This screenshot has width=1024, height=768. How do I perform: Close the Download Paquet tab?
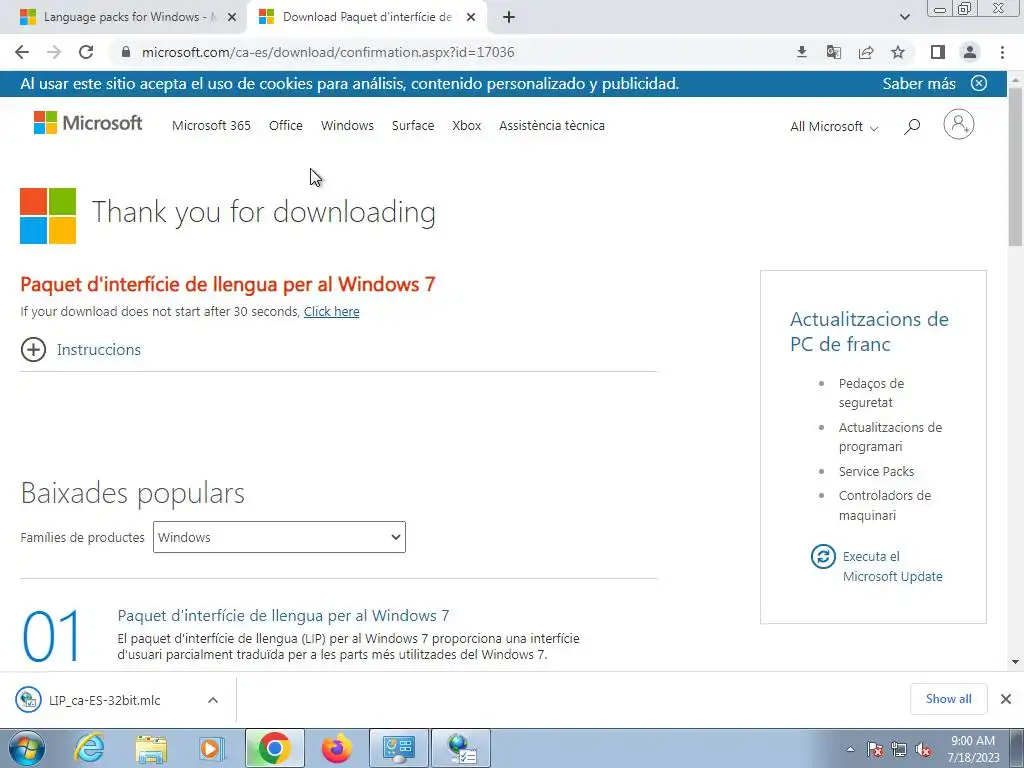pos(471,18)
